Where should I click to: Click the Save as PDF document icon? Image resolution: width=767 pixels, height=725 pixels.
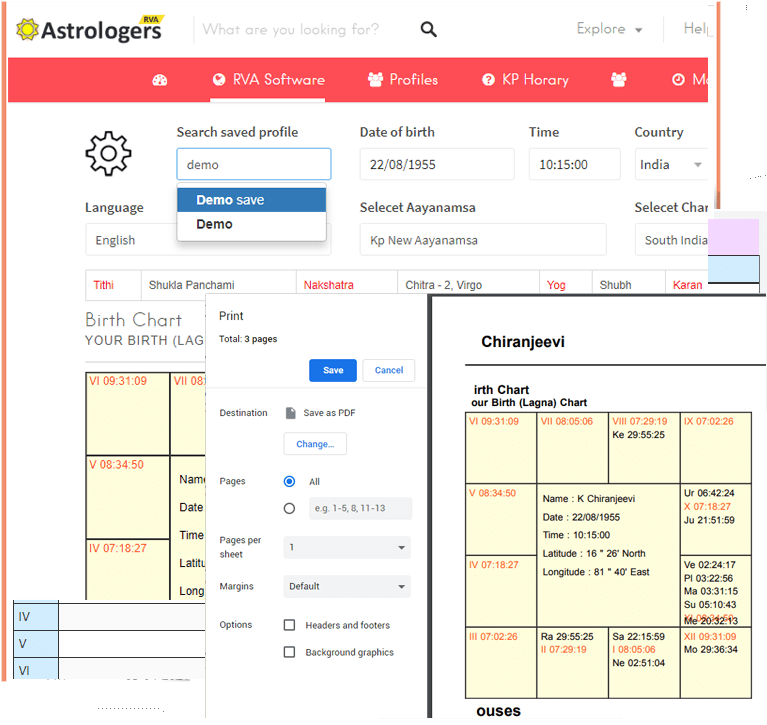coord(290,413)
